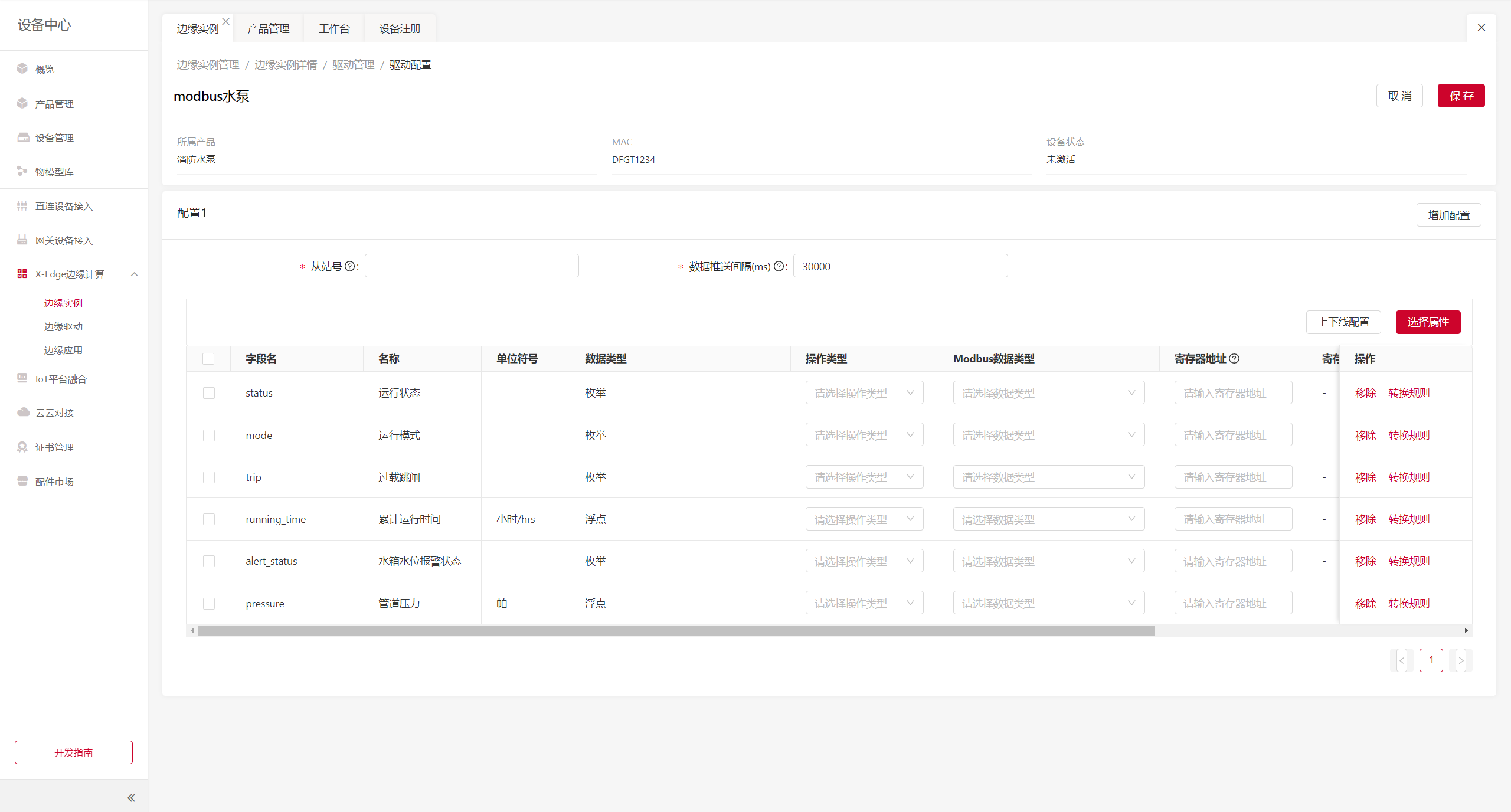Click the 从站号 help question icon
The height and width of the screenshot is (812, 1511).
(x=349, y=266)
